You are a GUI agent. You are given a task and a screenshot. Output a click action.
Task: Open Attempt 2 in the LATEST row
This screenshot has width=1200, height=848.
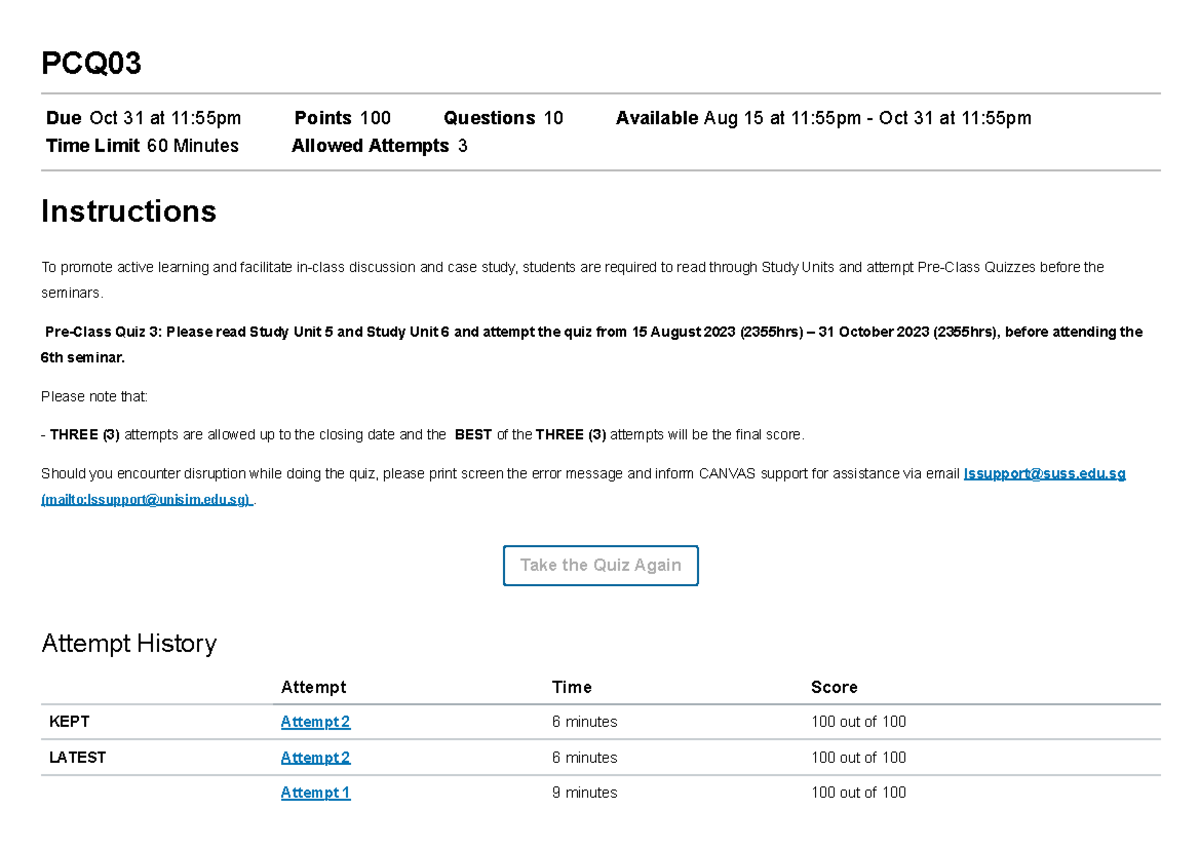click(315, 757)
